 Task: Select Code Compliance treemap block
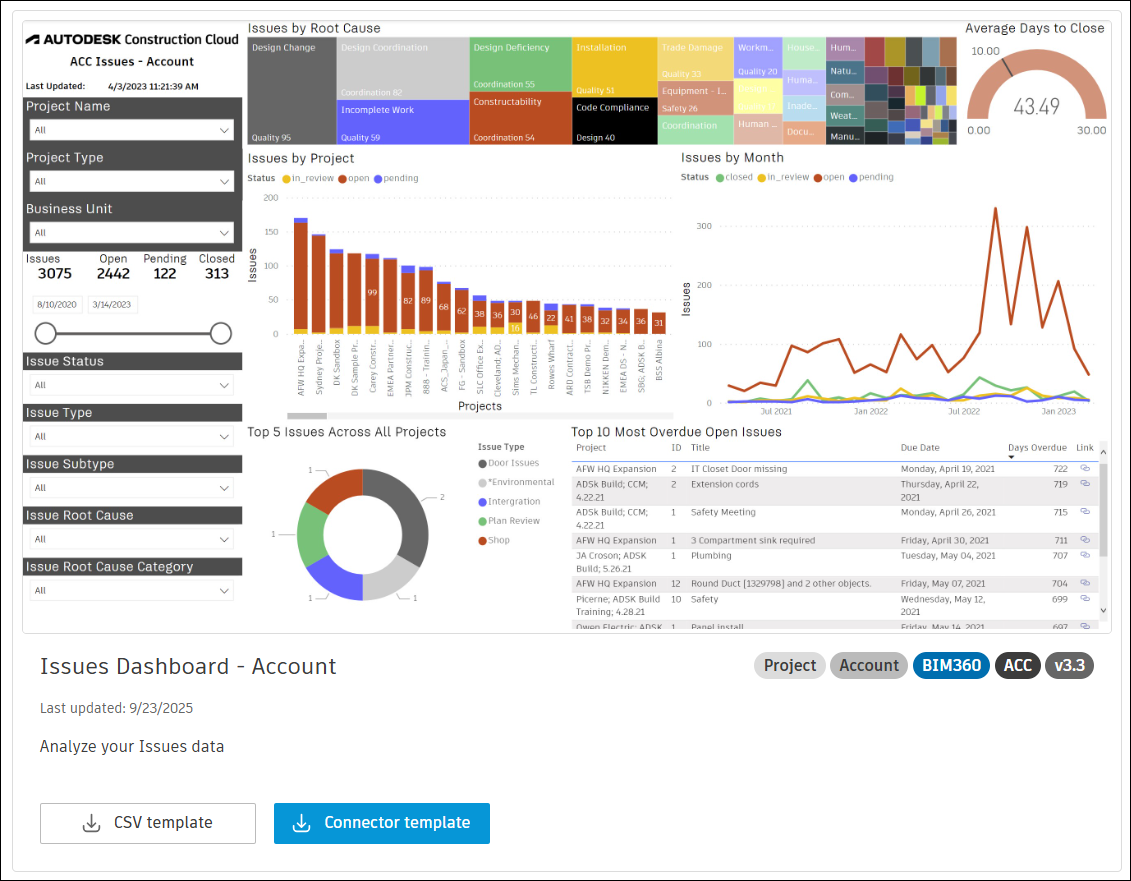coord(615,120)
